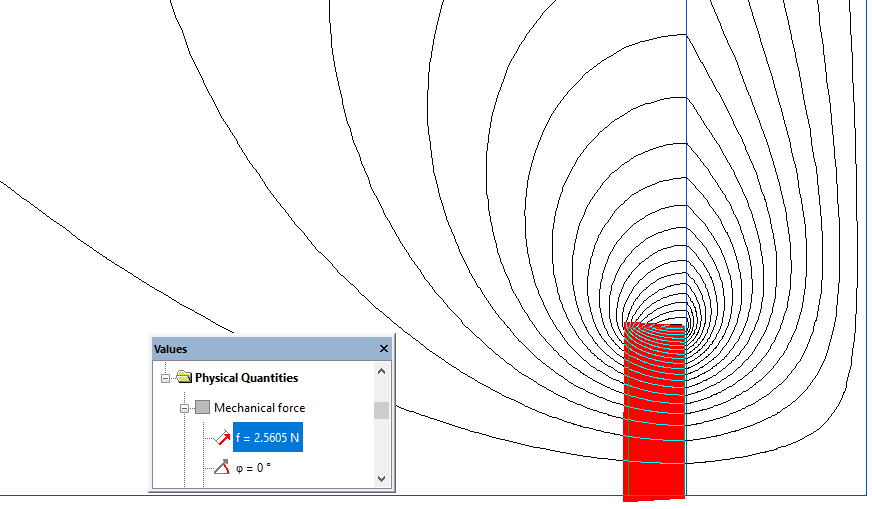Select the Mechanical force label
This screenshot has height=509, width=872.
point(260,408)
